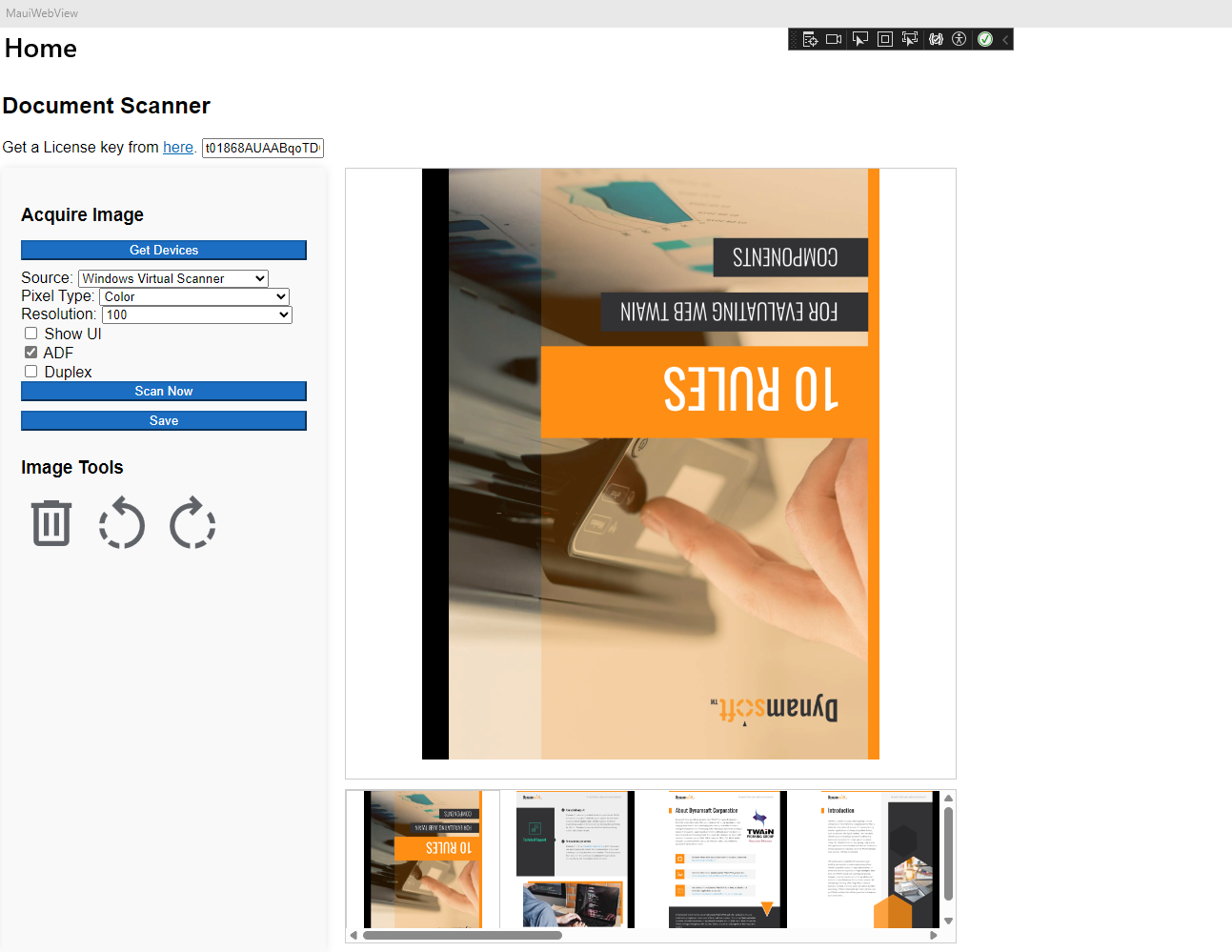
Task: Uncheck the ADF checkbox
Action: (31, 353)
